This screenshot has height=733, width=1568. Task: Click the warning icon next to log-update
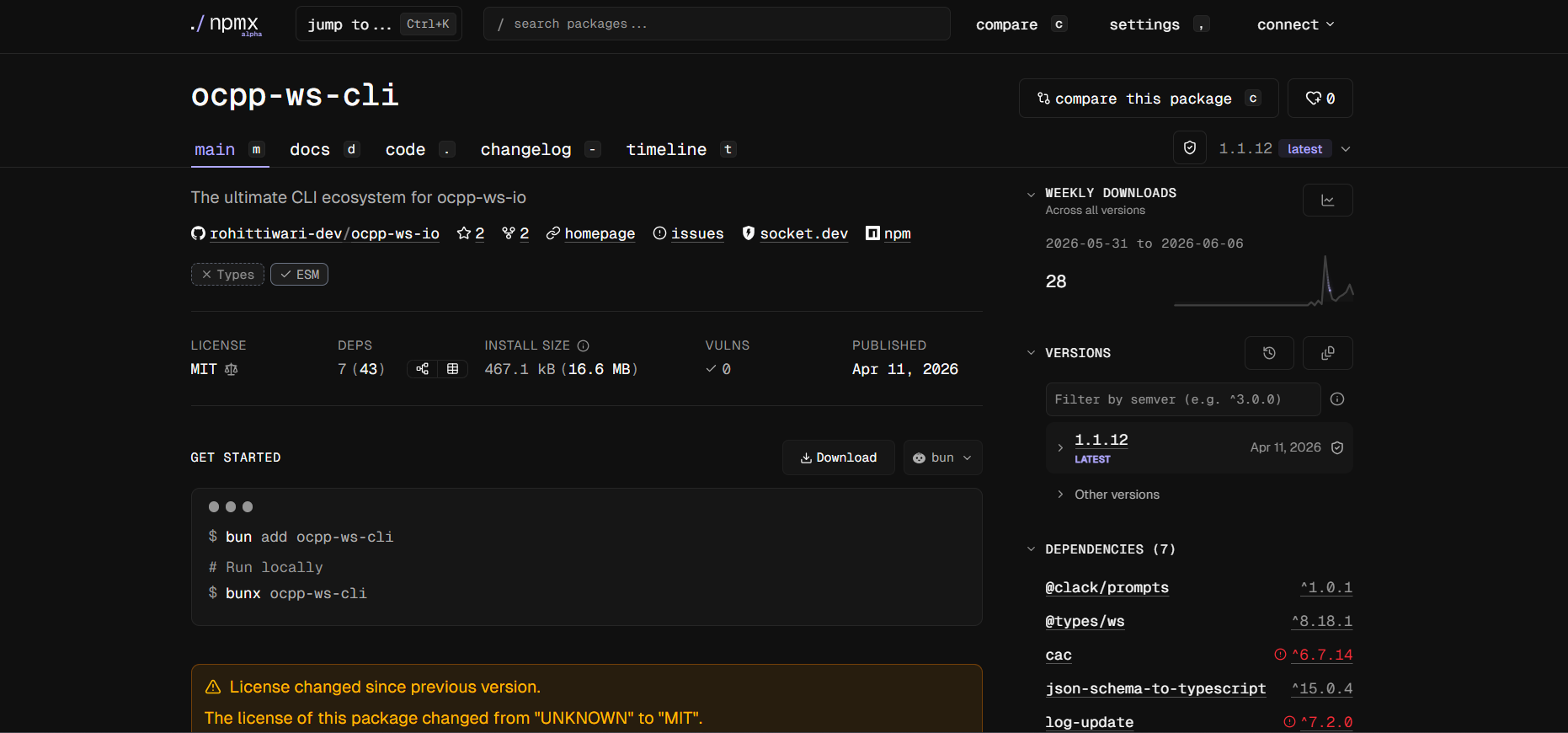click(1289, 722)
